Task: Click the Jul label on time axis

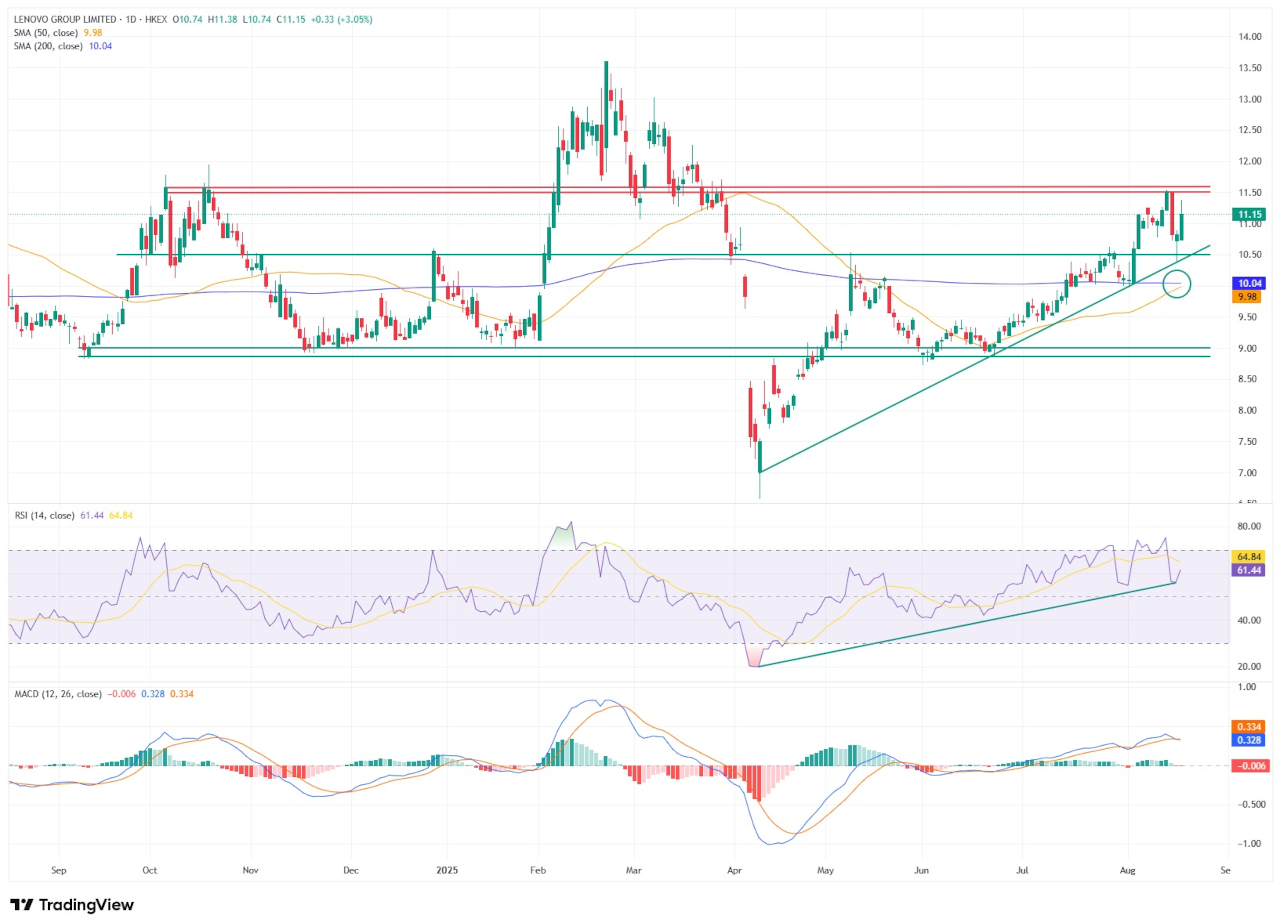Action: [1023, 872]
